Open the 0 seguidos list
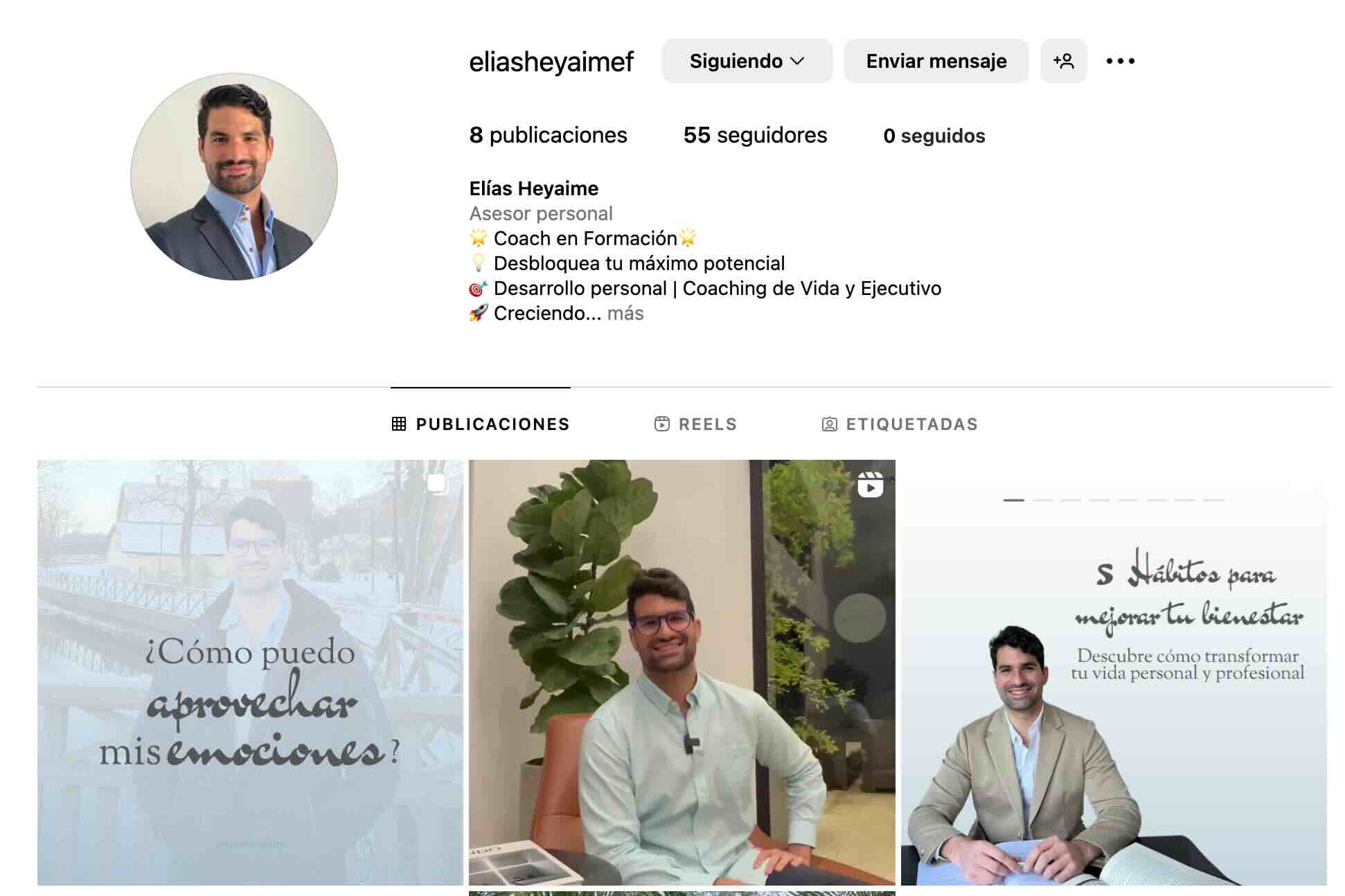 [934, 136]
